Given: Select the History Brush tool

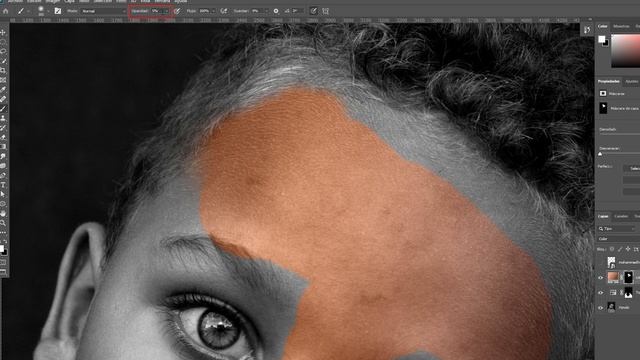Looking at the screenshot, I should [3, 128].
